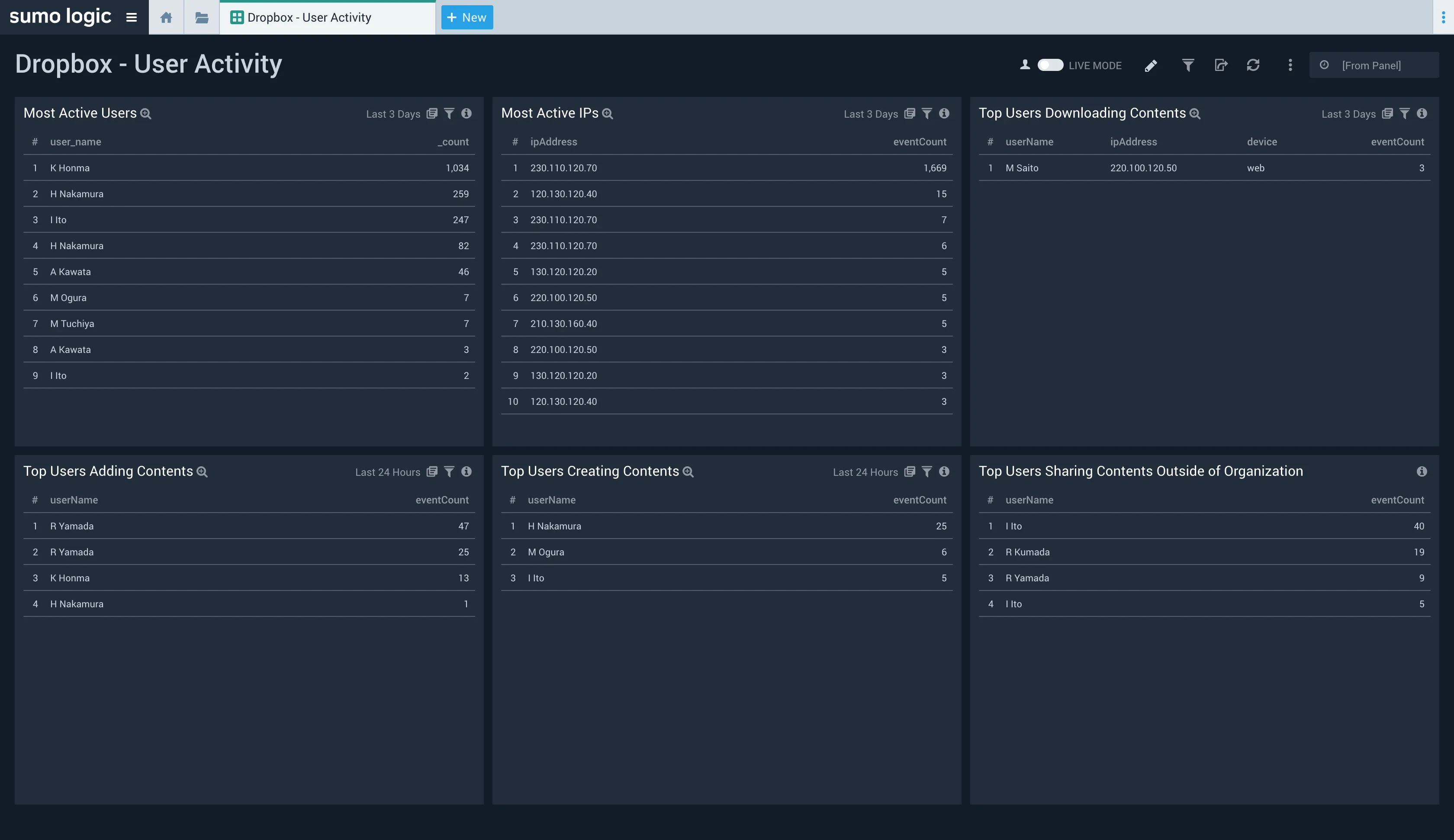Select IP 230.110.120.70 with 1,669 events
Image resolution: width=1454 pixels, height=840 pixels.
click(x=727, y=168)
